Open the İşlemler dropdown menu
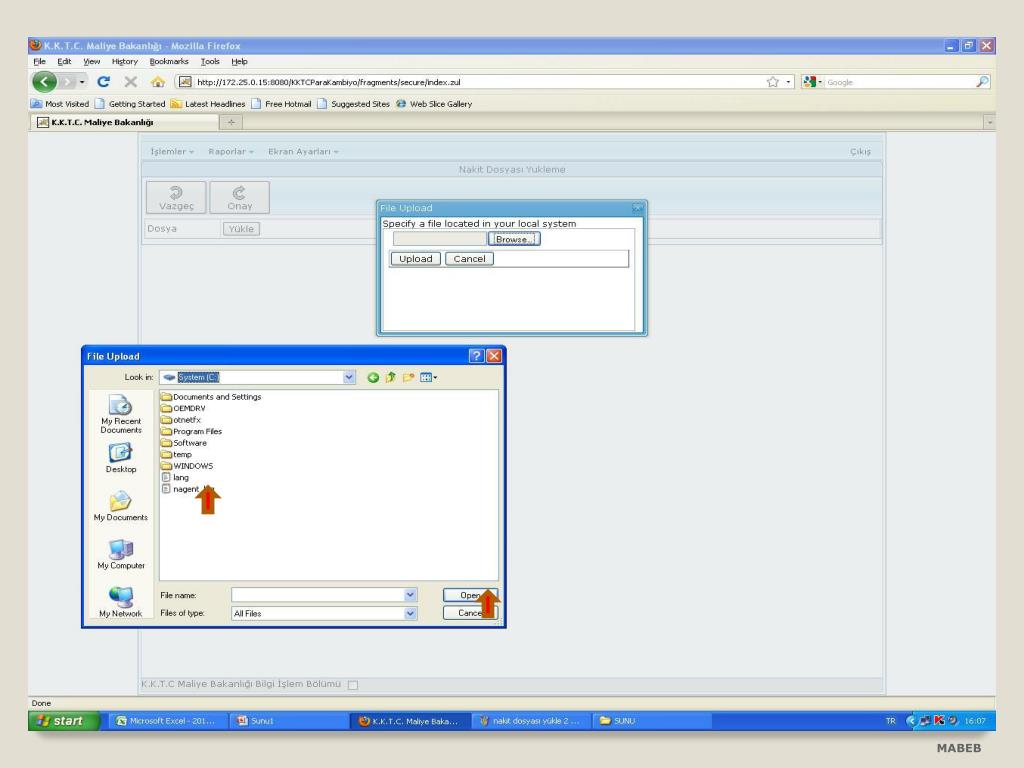1024x768 pixels. click(x=172, y=152)
